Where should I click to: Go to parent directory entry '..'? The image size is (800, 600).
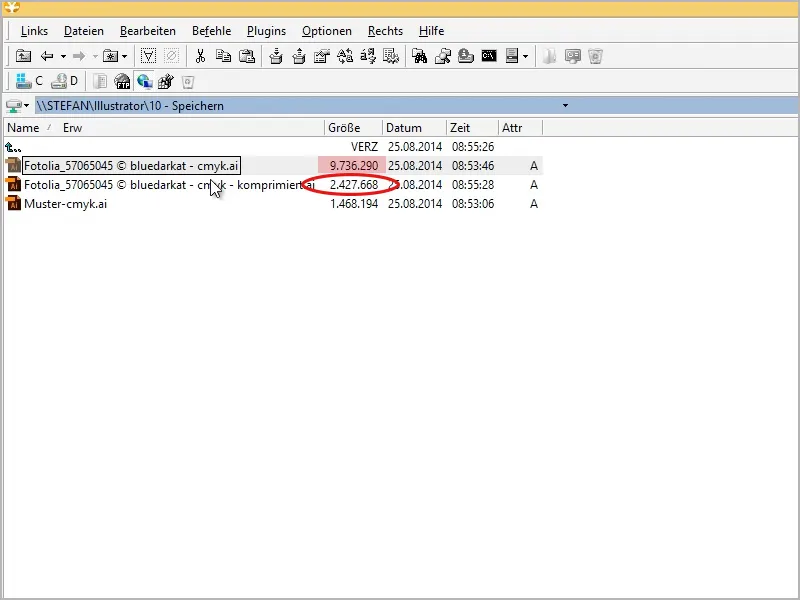14,147
